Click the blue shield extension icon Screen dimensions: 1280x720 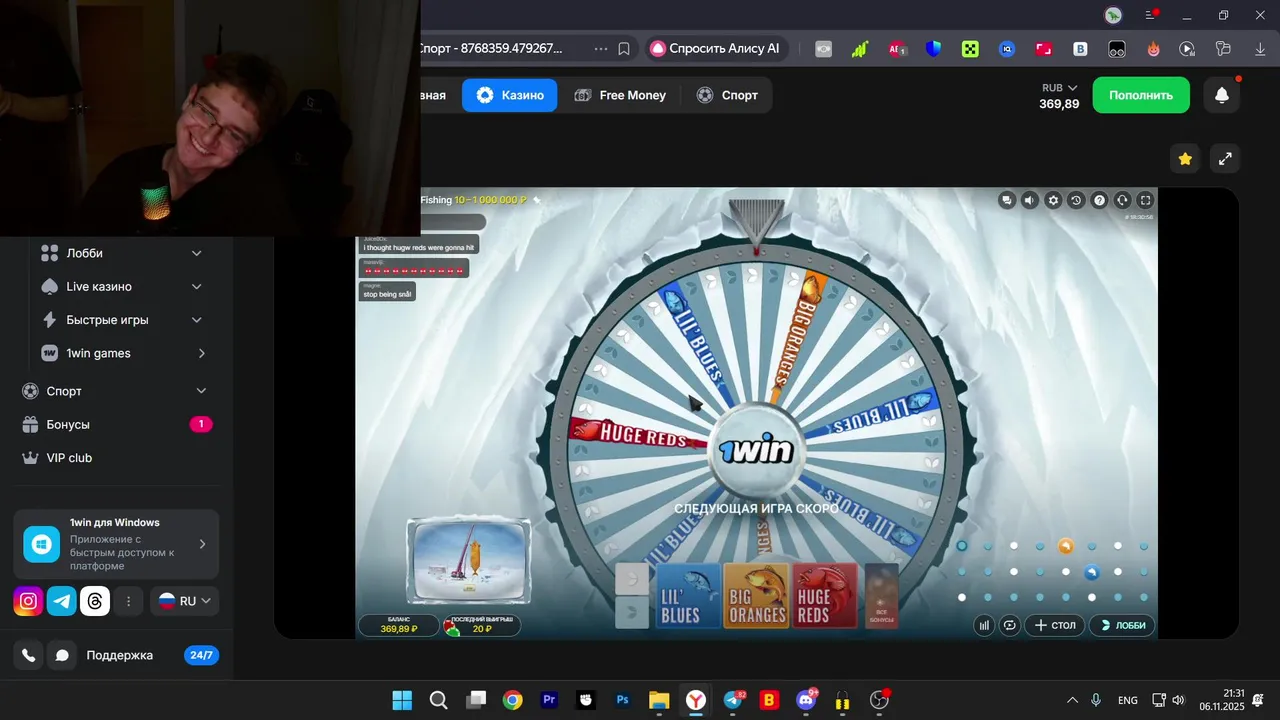[x=934, y=48]
